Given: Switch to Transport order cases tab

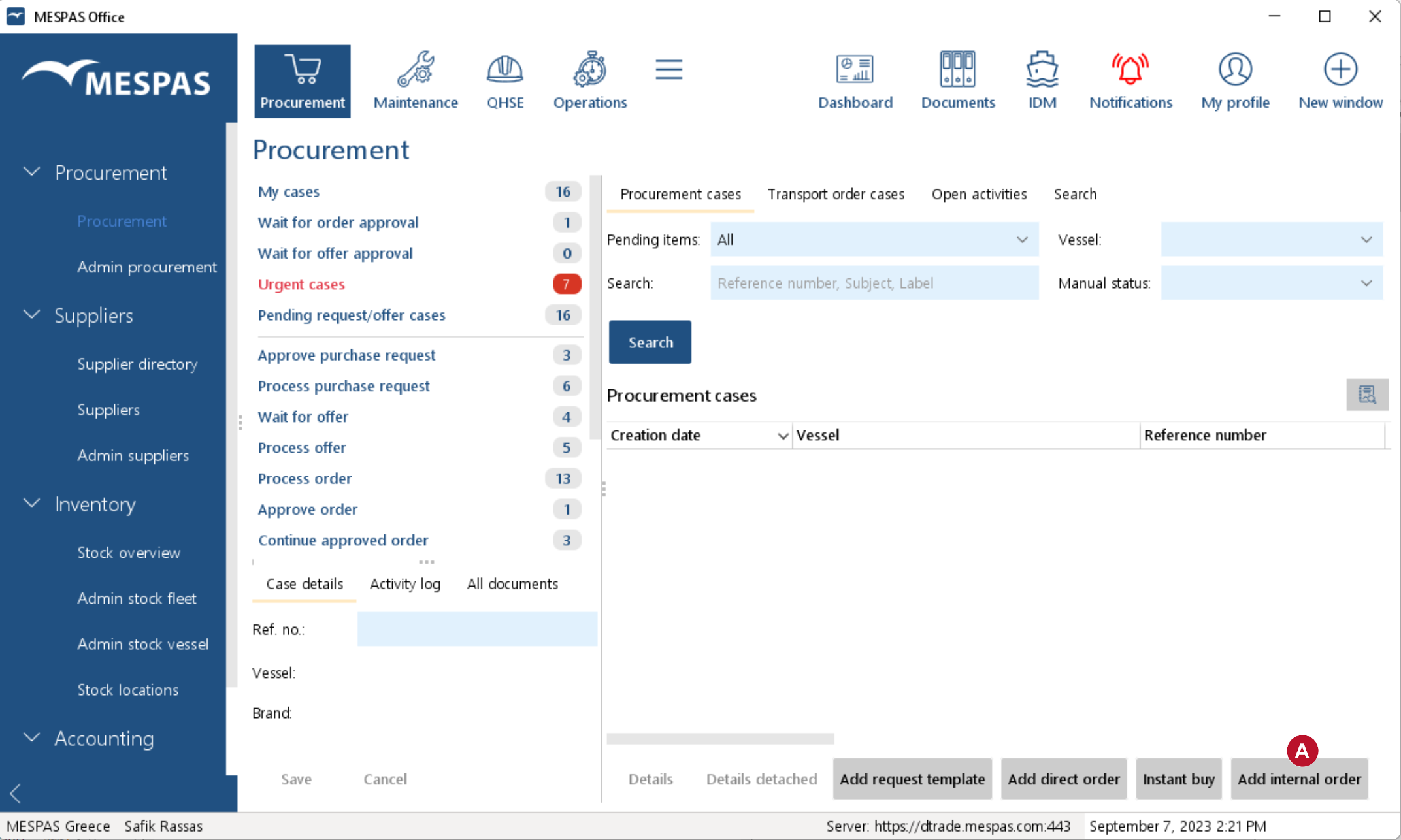Looking at the screenshot, I should click(x=836, y=194).
